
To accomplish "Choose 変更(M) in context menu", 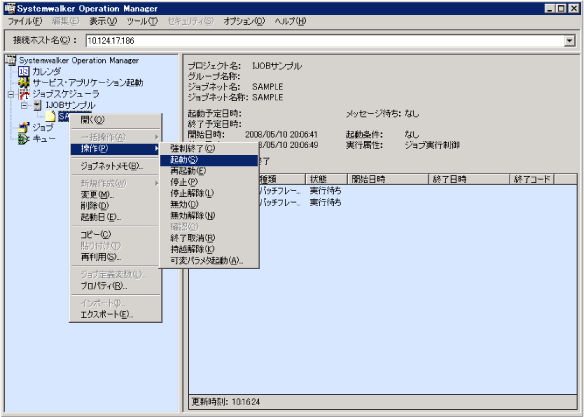I will [x=116, y=195].
